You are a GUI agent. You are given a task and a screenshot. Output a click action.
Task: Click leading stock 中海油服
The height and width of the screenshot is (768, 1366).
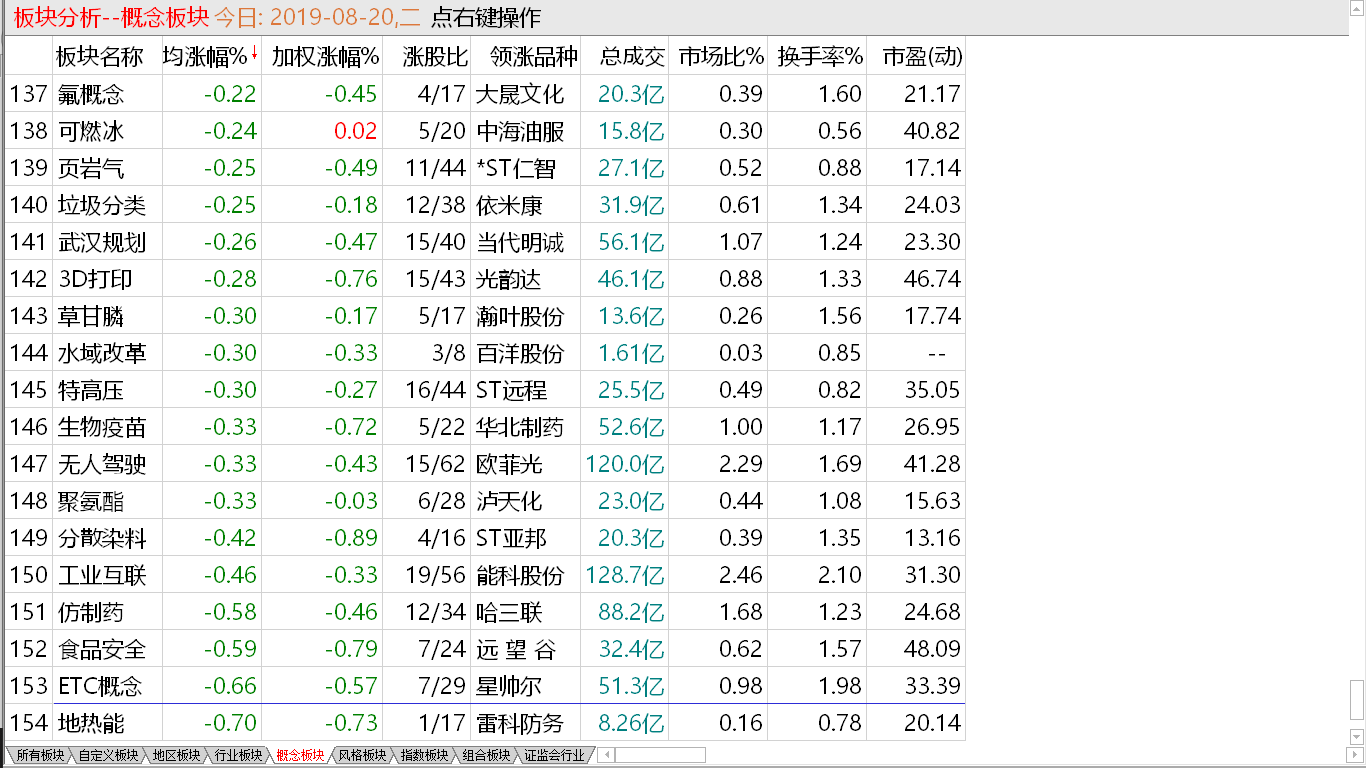pyautogui.click(x=520, y=131)
